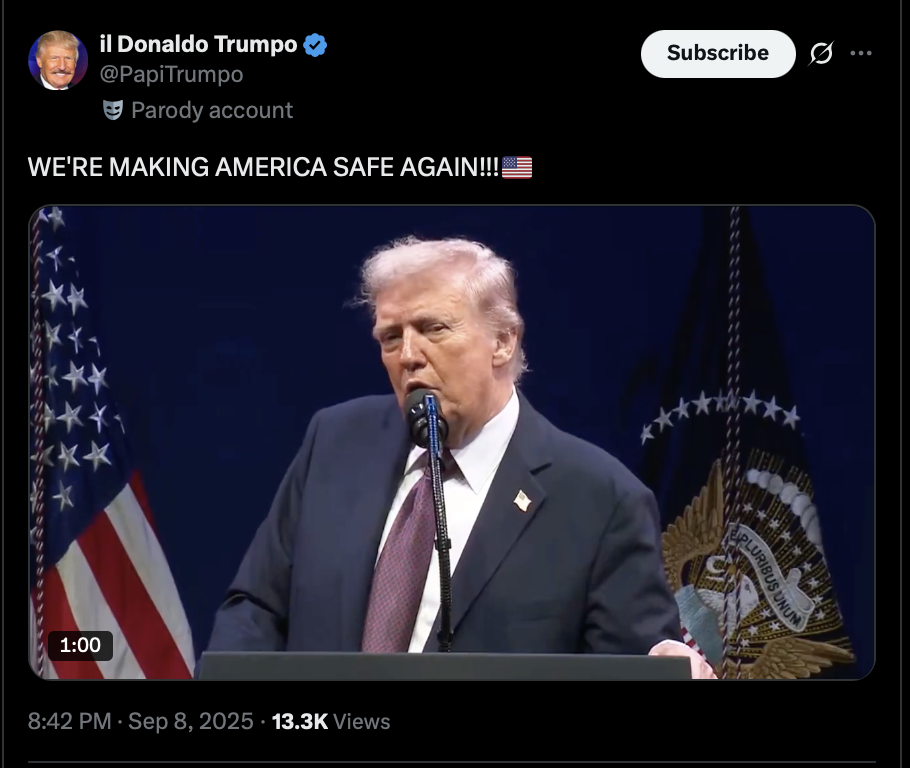Click the 'WE'RE MAKING AMERICA SAFE AGAIN' text
The width and height of the screenshot is (910, 768).
tap(263, 167)
